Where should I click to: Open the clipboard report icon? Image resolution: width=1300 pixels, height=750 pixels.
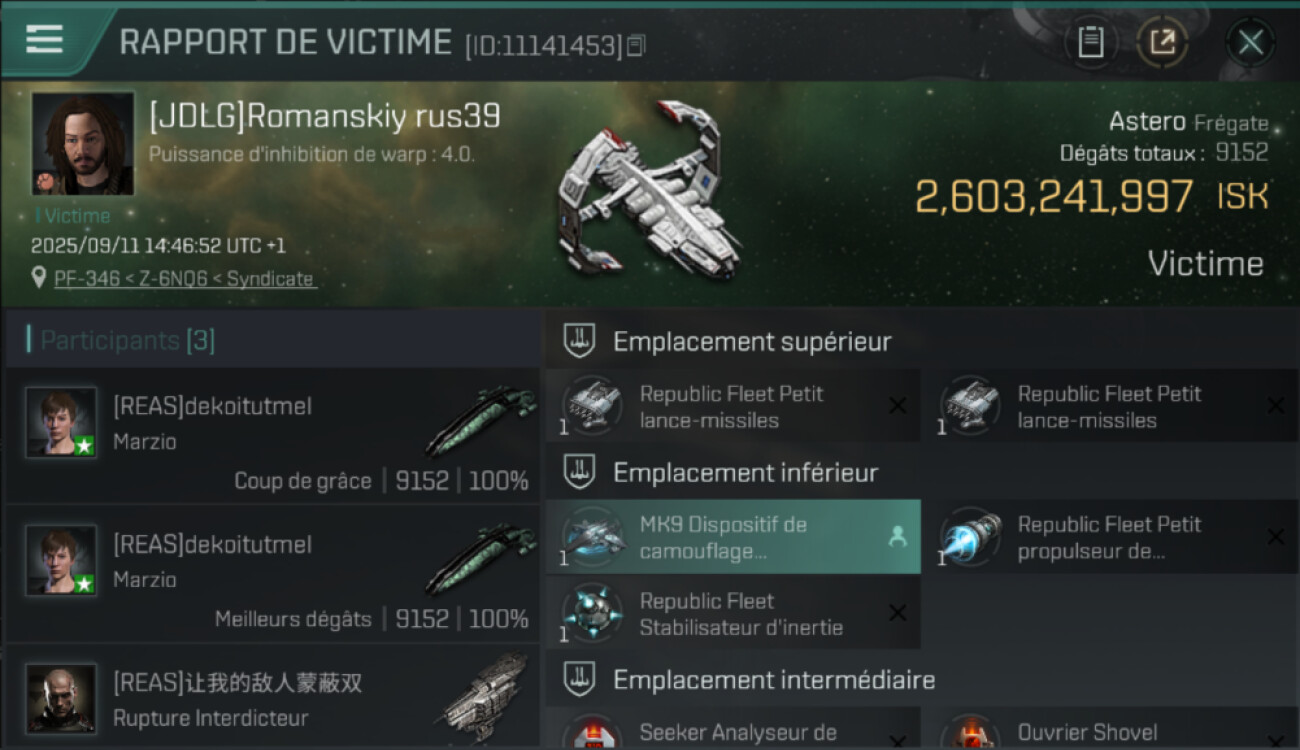pyautogui.click(x=1091, y=43)
